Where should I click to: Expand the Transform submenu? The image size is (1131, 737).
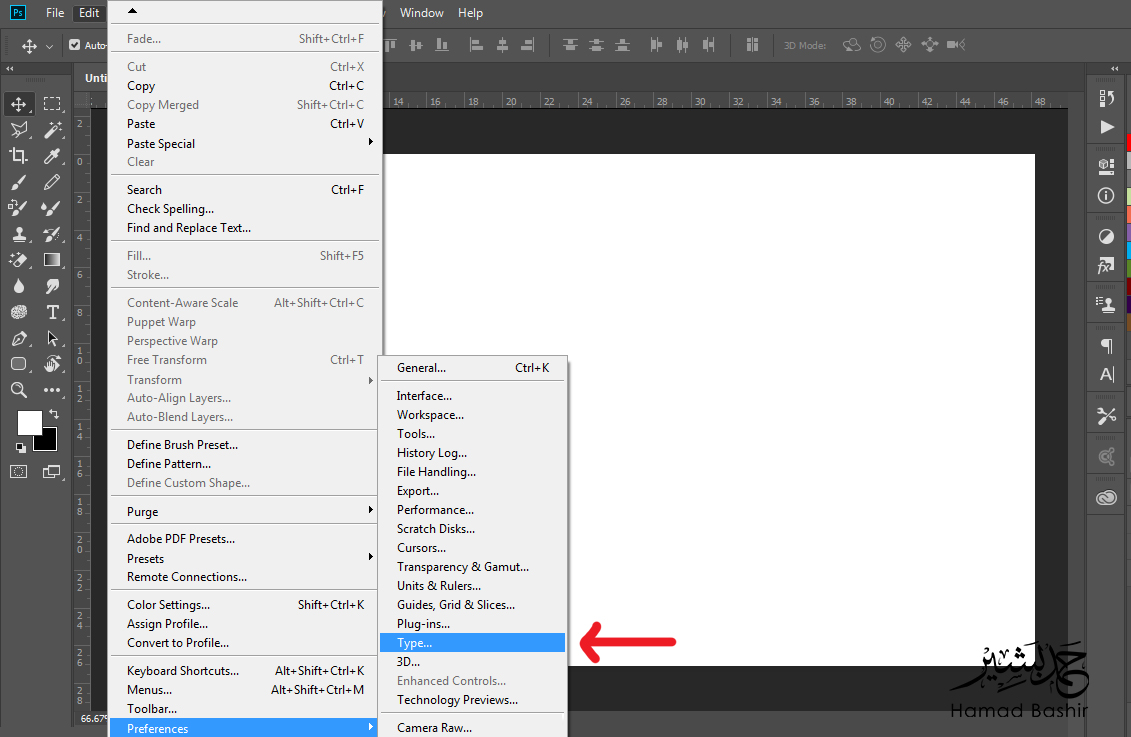pyautogui.click(x=245, y=379)
